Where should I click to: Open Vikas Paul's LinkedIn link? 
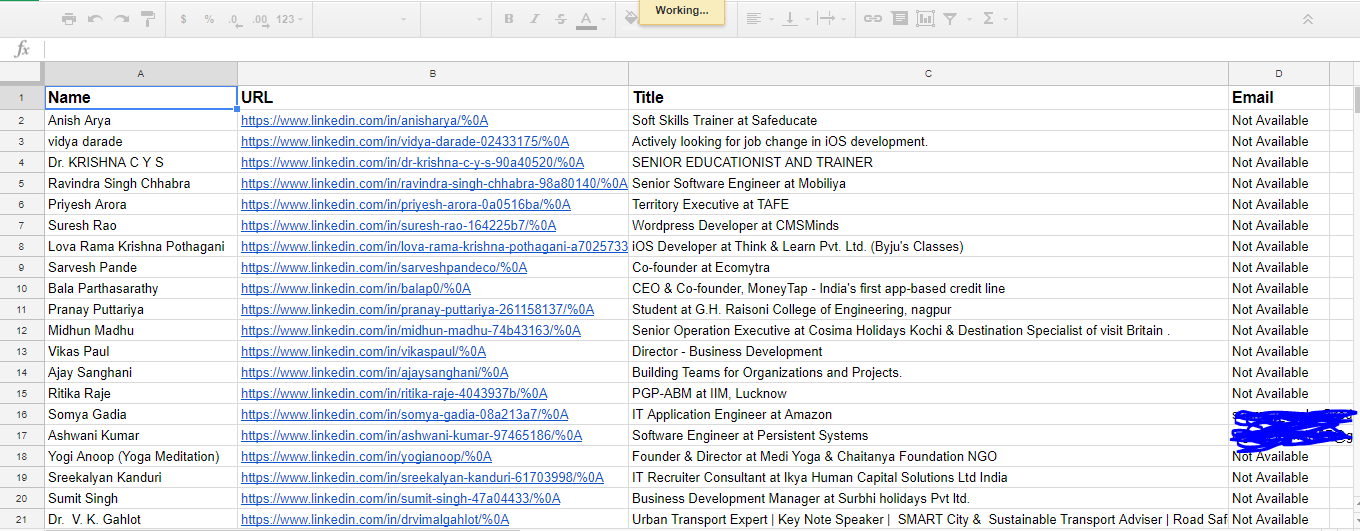click(363, 351)
